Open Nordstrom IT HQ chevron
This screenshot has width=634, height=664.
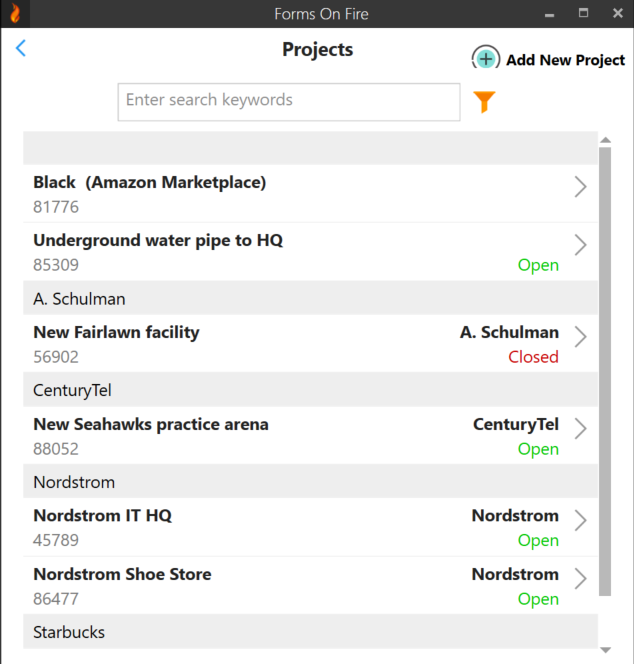pos(581,520)
